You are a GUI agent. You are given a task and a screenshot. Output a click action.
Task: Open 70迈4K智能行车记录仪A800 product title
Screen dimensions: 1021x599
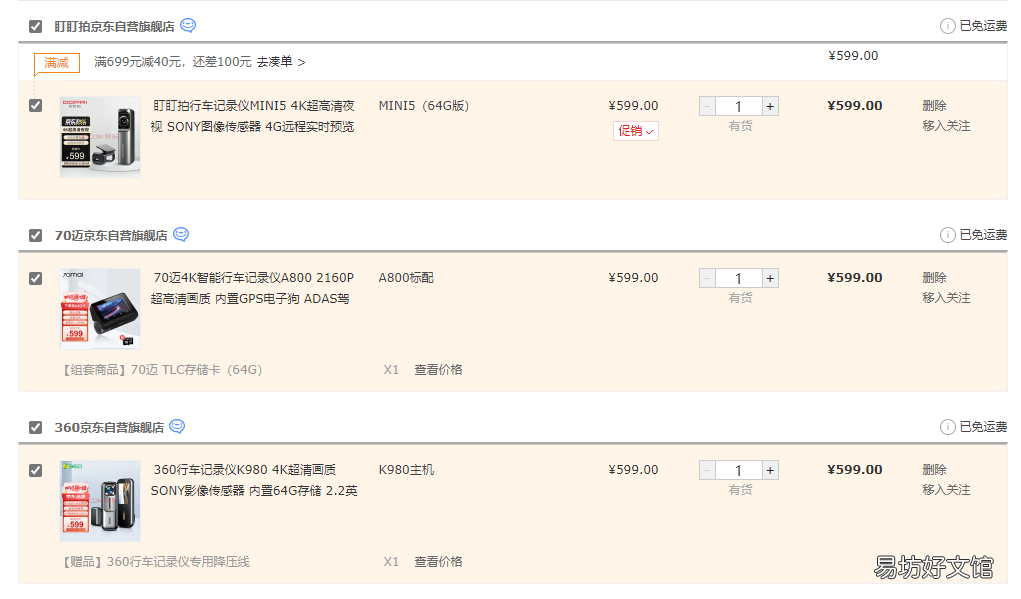pos(253,288)
